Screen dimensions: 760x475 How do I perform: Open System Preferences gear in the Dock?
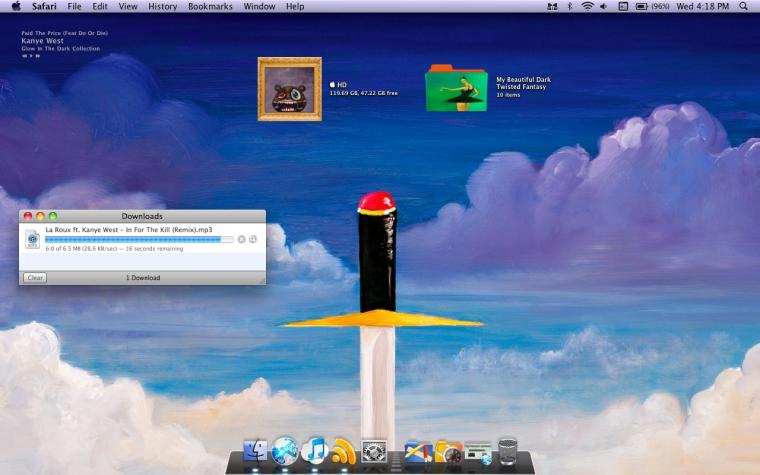pos(374,451)
